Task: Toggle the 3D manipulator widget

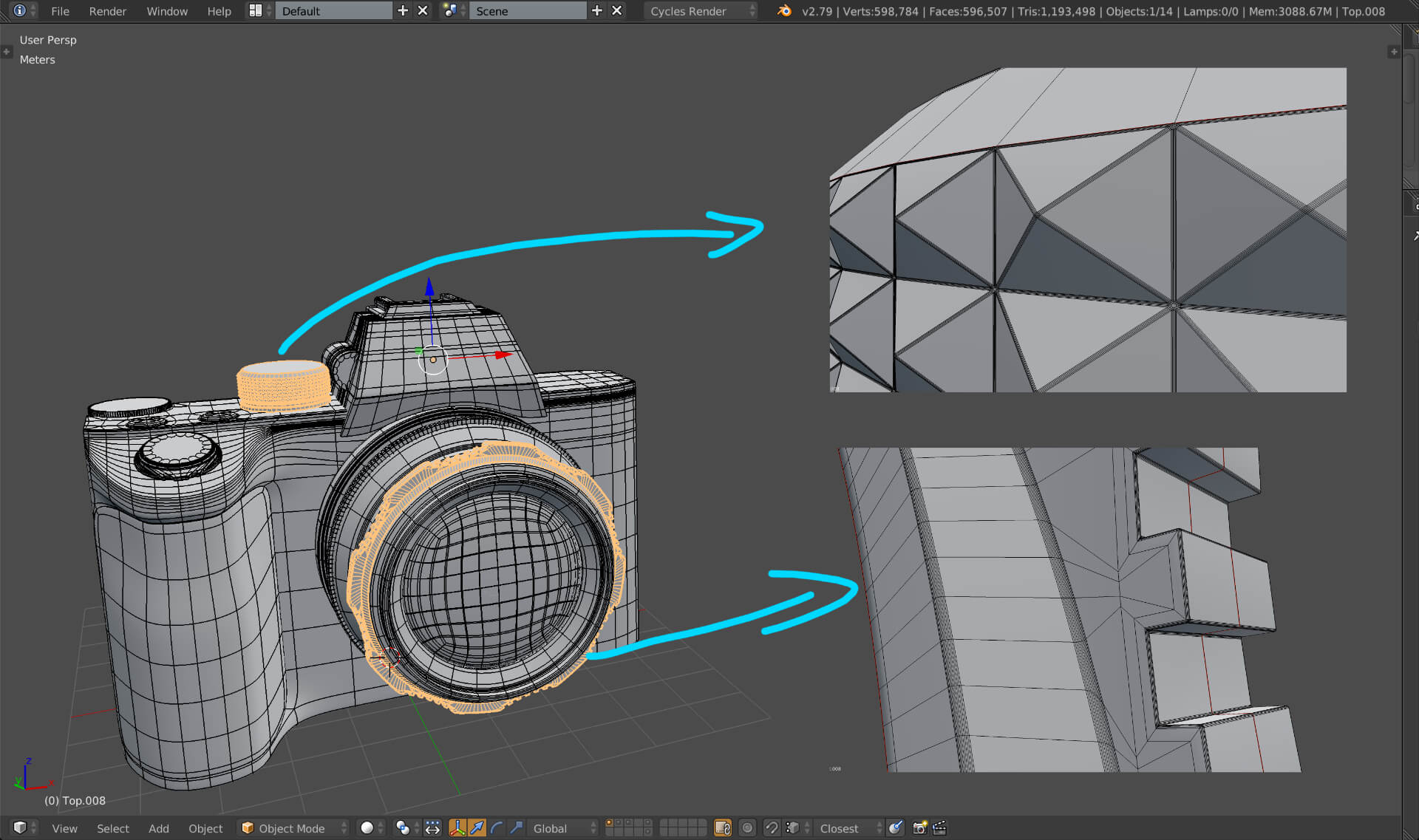Action: click(x=457, y=828)
